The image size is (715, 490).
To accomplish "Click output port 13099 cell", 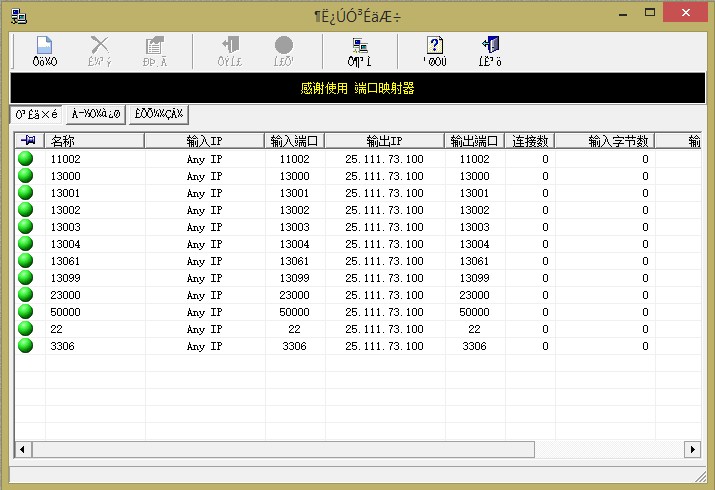I will click(x=474, y=278).
